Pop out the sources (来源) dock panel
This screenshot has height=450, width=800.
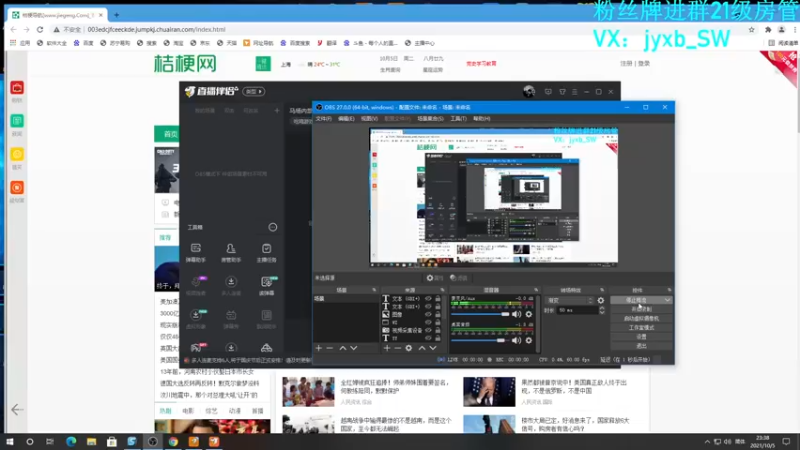(442, 290)
